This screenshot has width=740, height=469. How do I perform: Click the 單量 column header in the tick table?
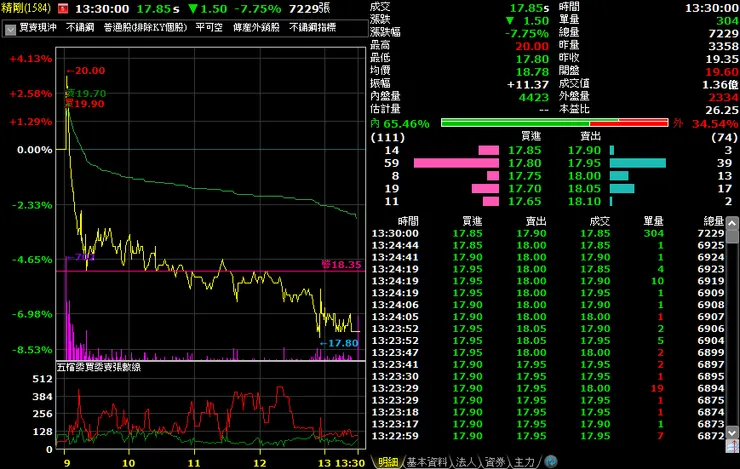[653, 221]
